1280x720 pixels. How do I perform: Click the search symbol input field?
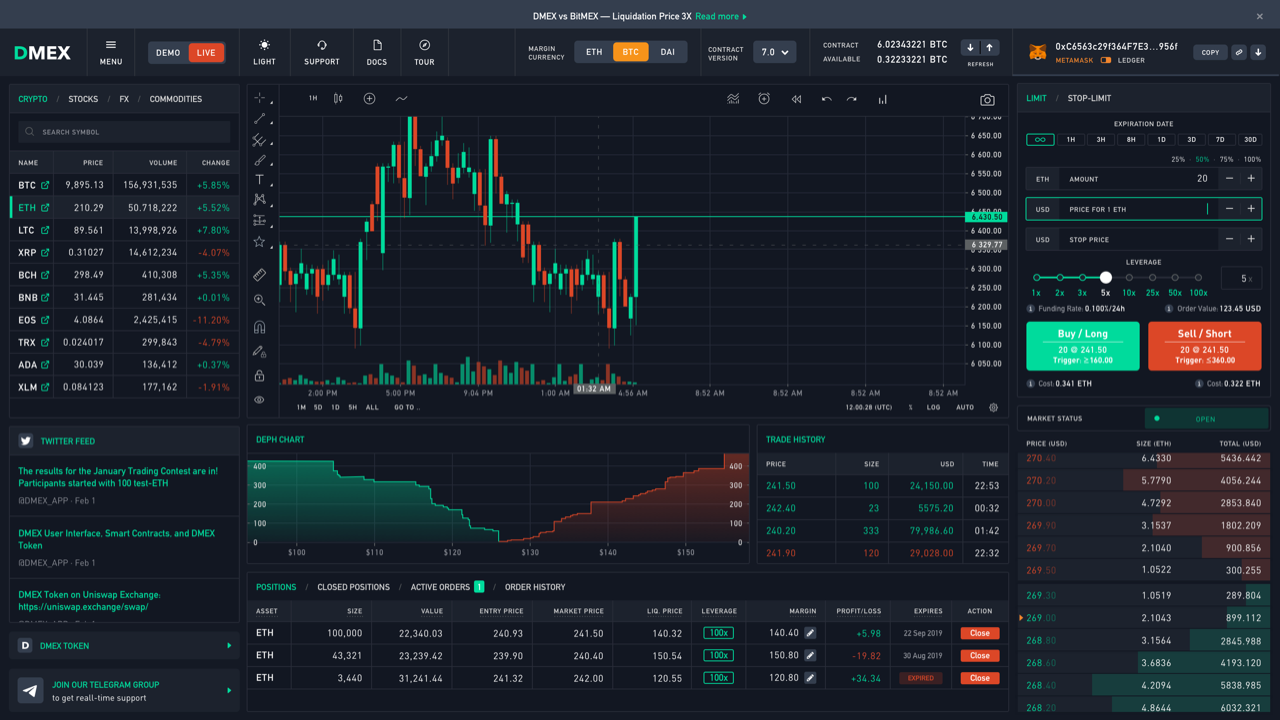[123, 131]
